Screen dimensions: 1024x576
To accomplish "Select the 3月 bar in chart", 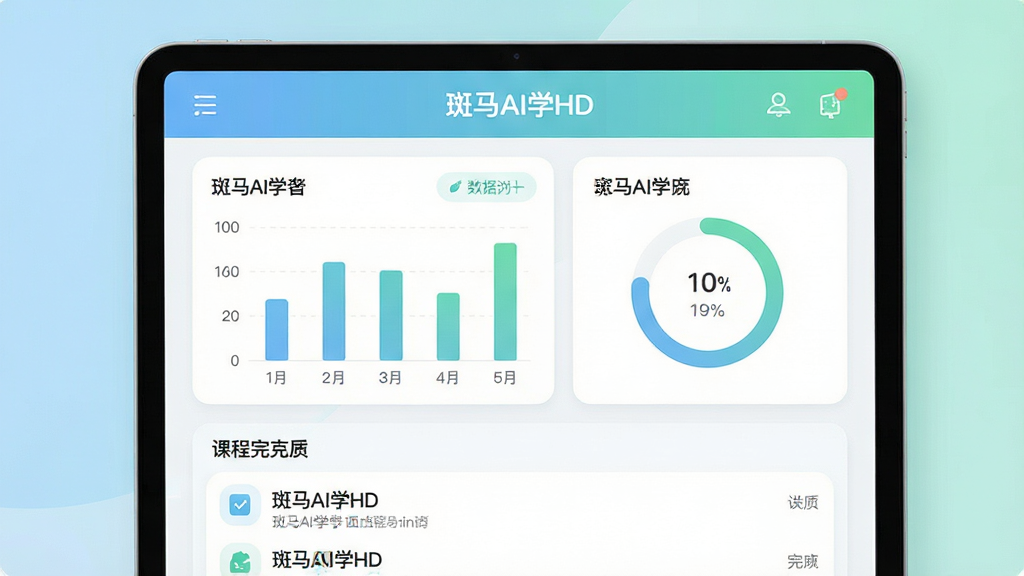I will pos(391,315).
